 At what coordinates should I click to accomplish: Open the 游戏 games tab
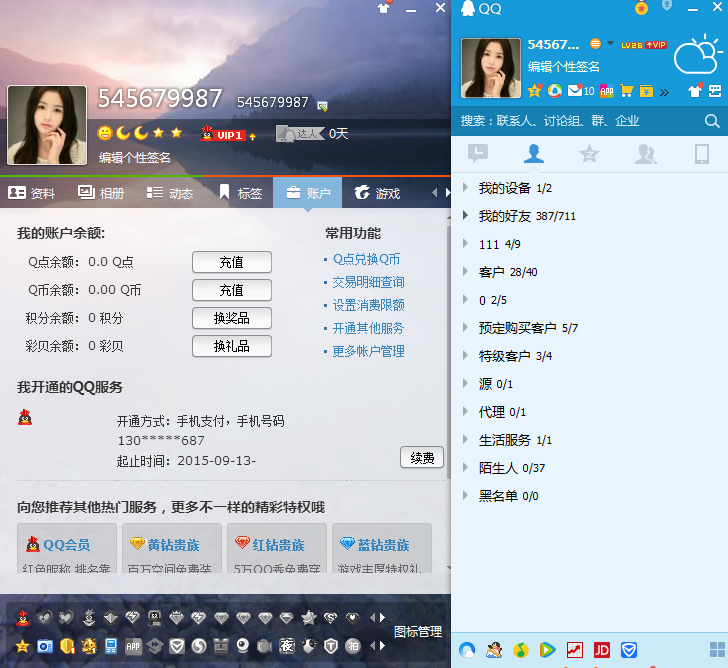377,193
